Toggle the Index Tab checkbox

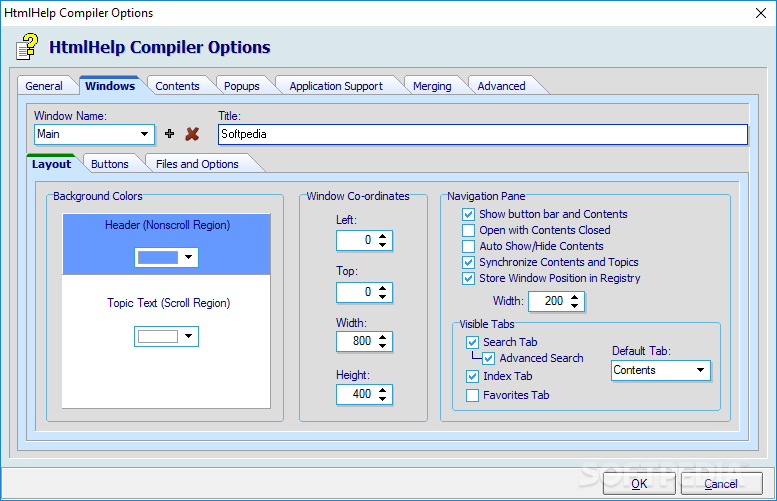point(472,377)
